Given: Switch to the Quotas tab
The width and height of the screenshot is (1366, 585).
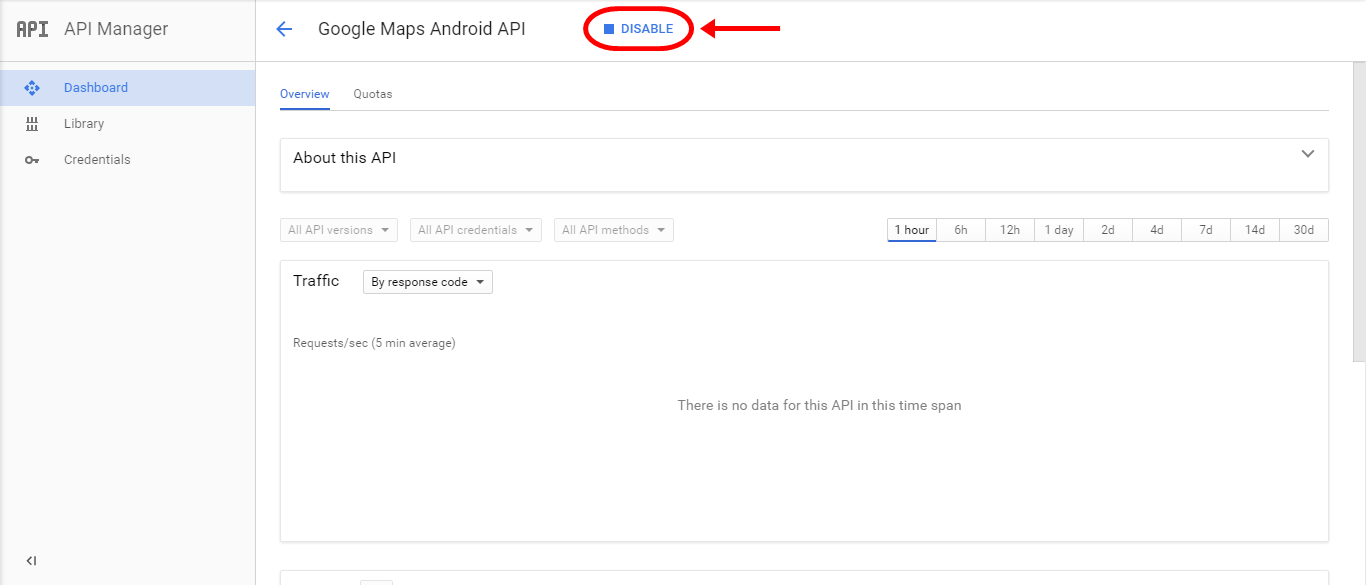Looking at the screenshot, I should coord(372,94).
